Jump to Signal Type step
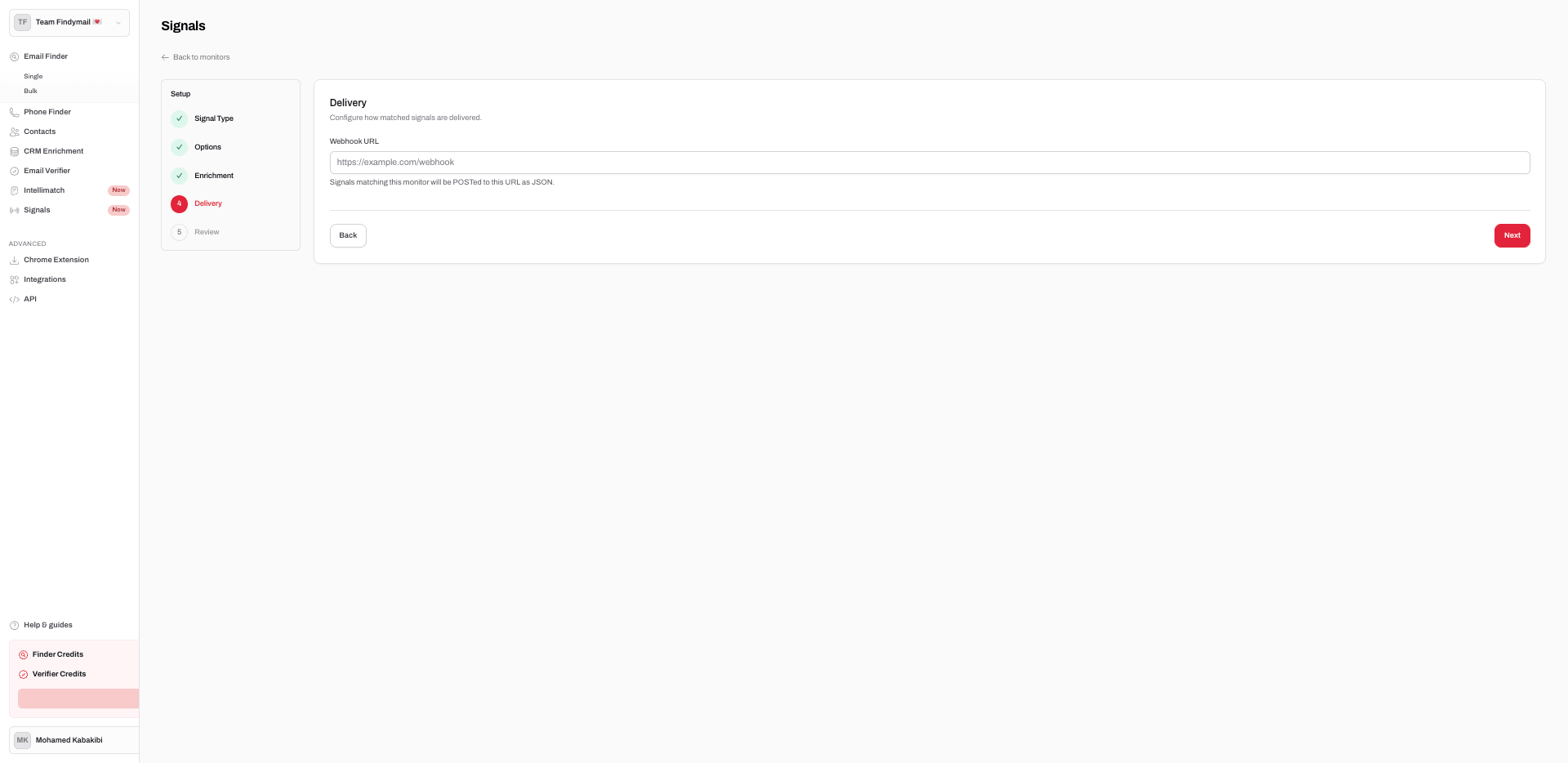Image resolution: width=1568 pixels, height=763 pixels. pyautogui.click(x=214, y=118)
